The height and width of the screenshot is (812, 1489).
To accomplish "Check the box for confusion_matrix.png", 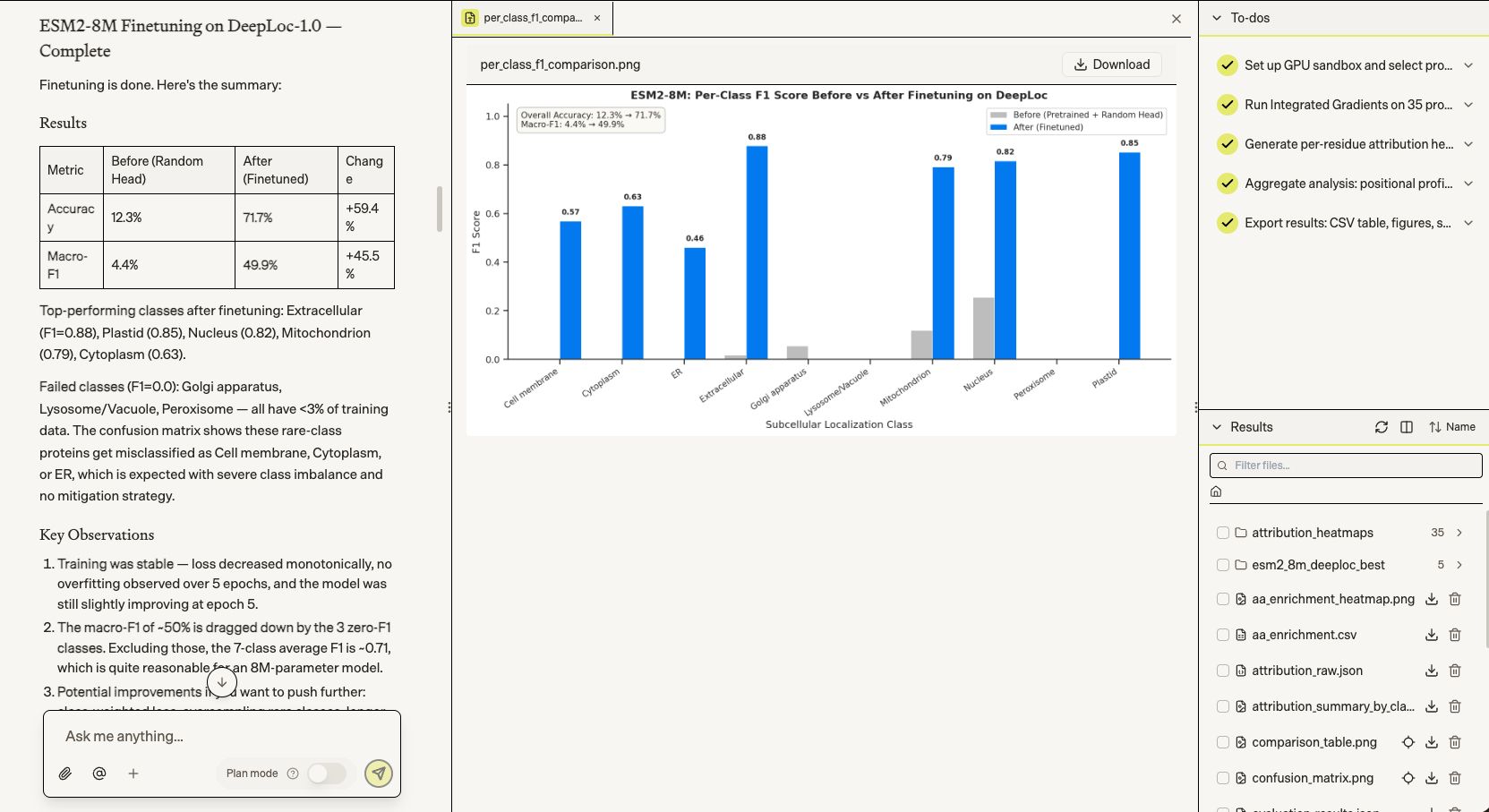I will pos(1223,778).
